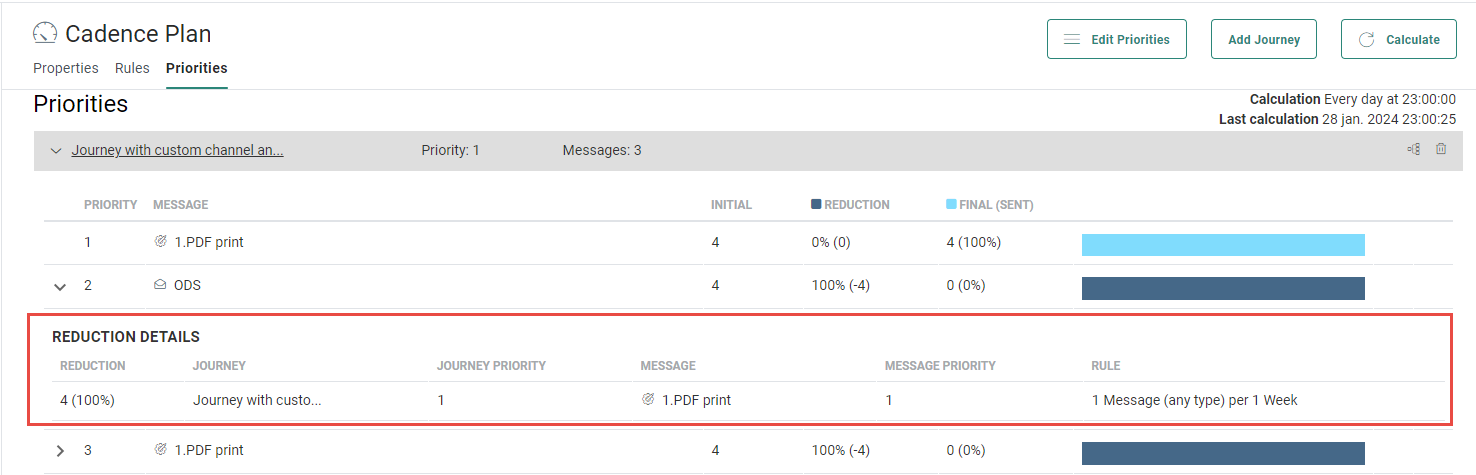Open the 'Journey with custom channel' link
1476x475 pixels.
[177, 150]
